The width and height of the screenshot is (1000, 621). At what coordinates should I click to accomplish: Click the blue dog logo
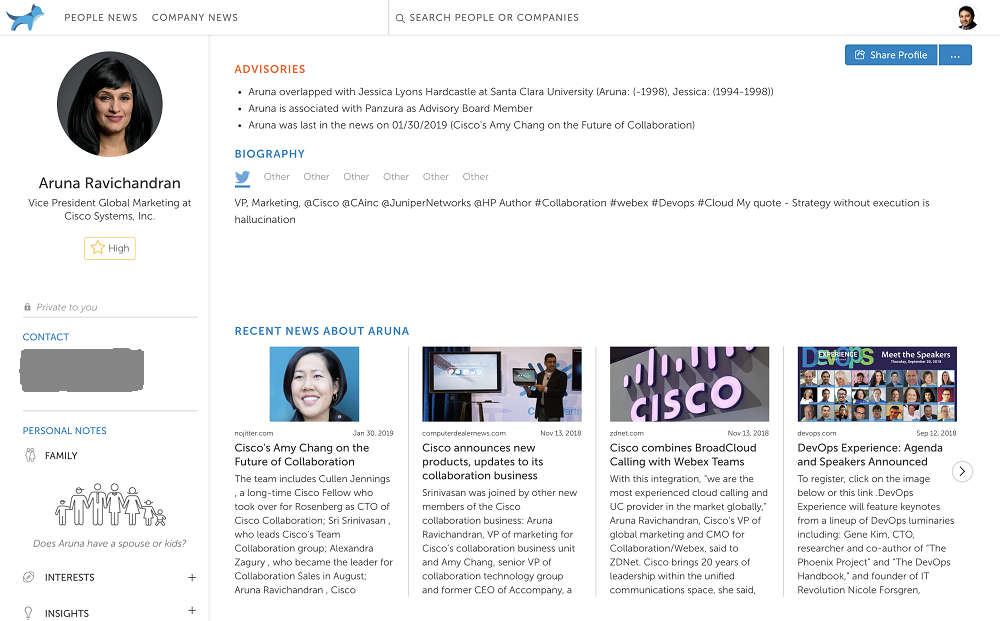25,17
